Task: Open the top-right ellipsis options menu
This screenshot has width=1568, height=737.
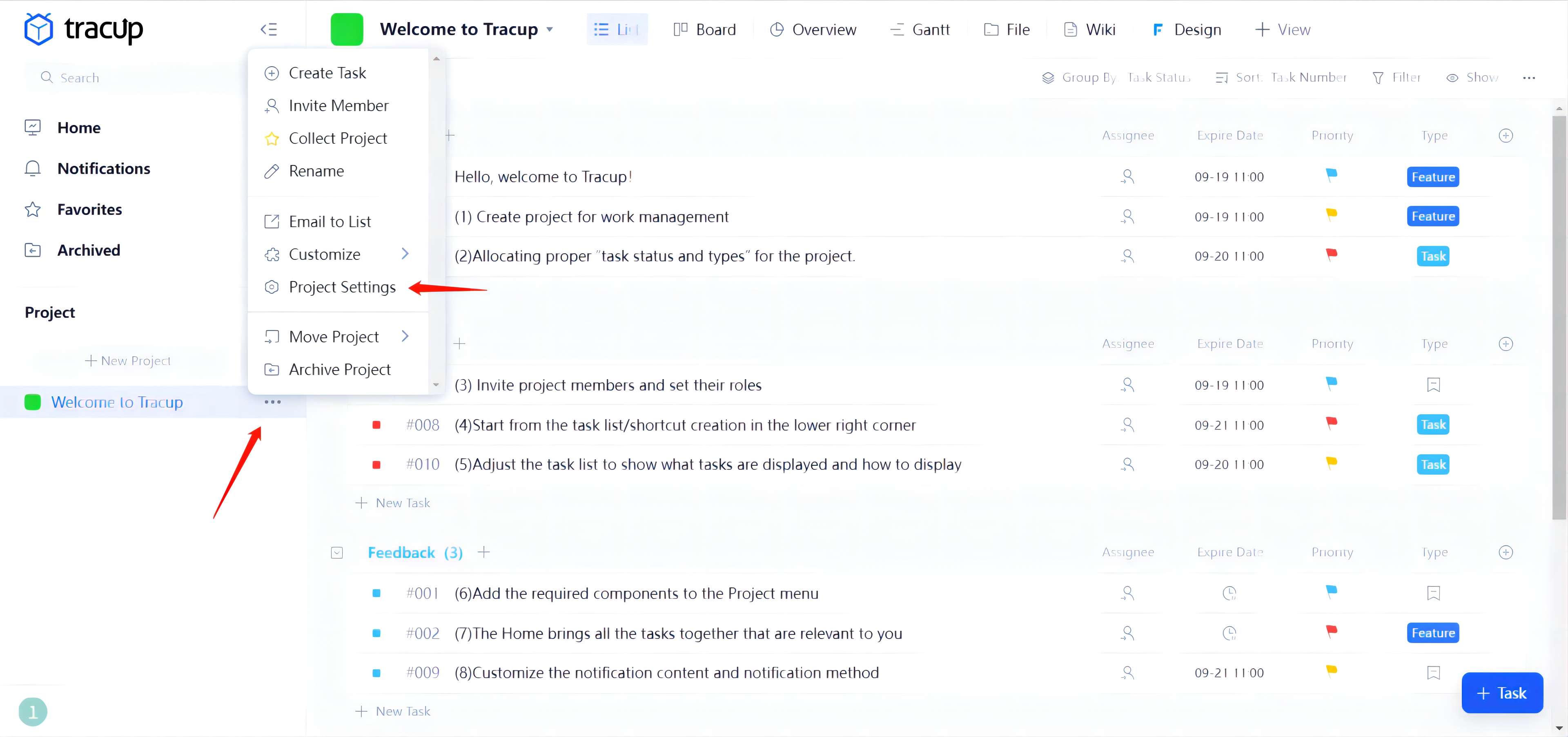Action: click(x=1530, y=78)
